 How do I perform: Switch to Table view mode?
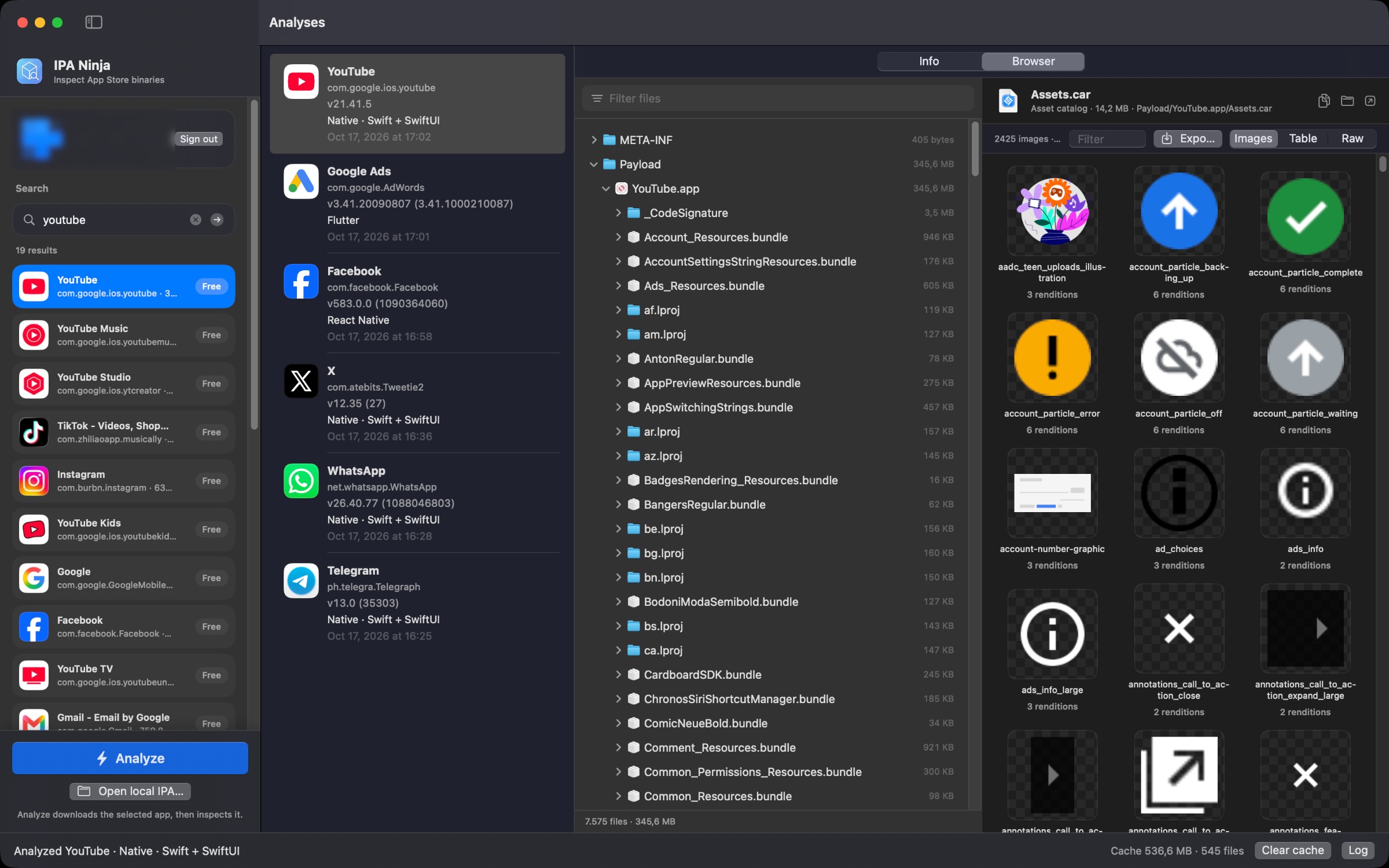1303,138
